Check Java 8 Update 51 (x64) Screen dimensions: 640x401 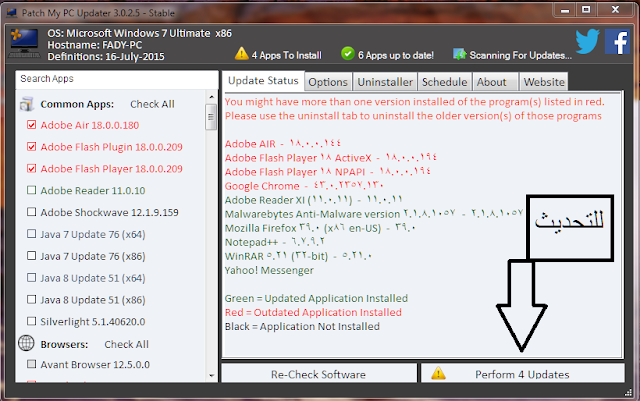(x=31, y=278)
